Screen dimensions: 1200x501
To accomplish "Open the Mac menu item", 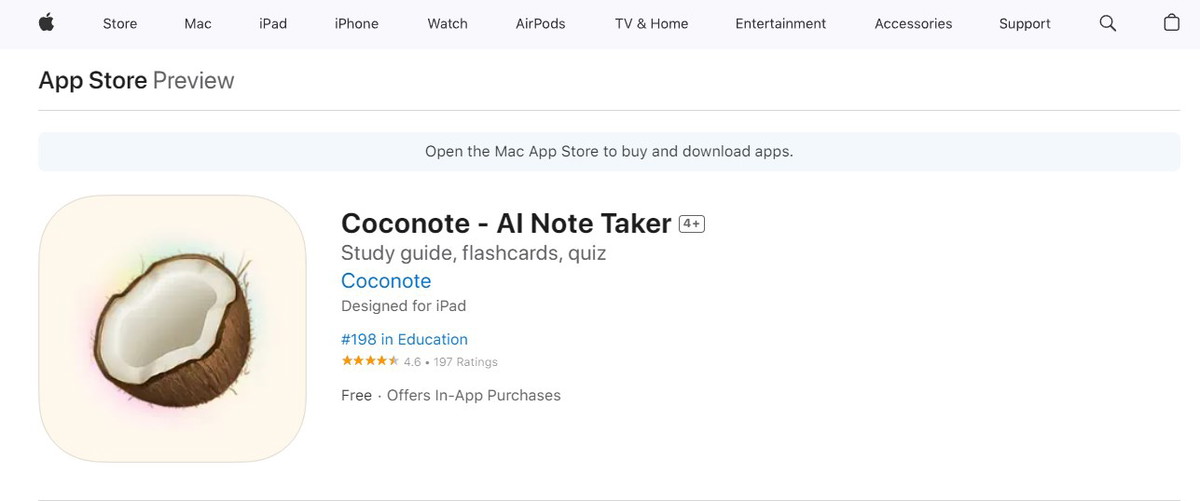I will tap(198, 23).
